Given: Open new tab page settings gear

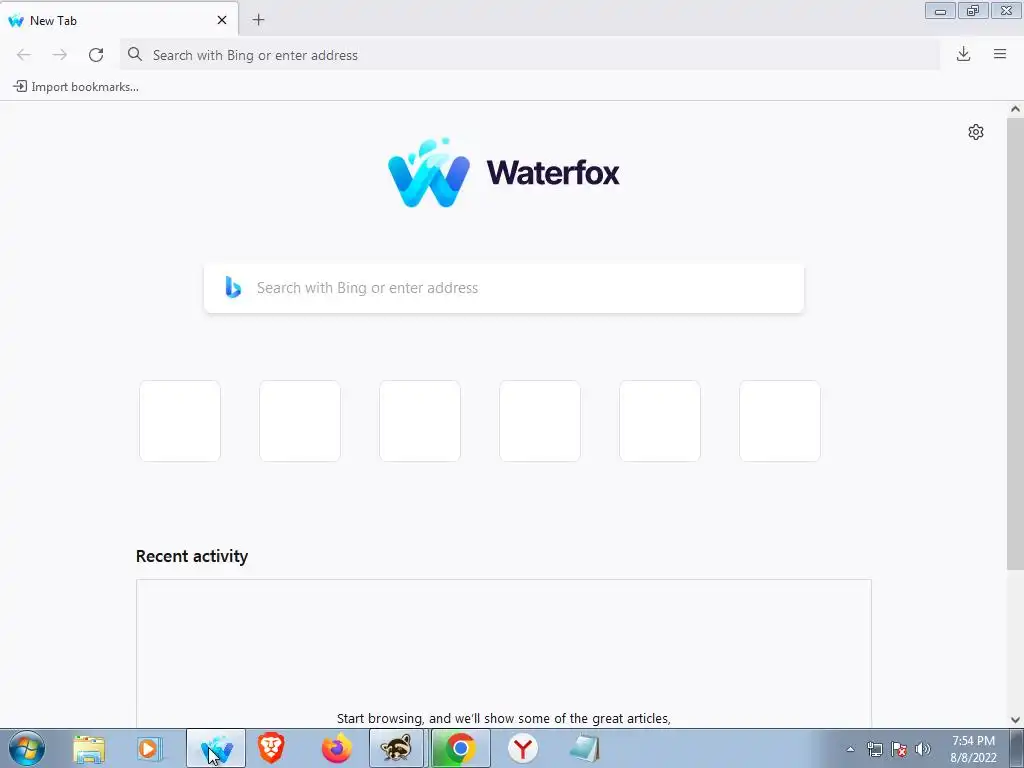Looking at the screenshot, I should coord(976,132).
